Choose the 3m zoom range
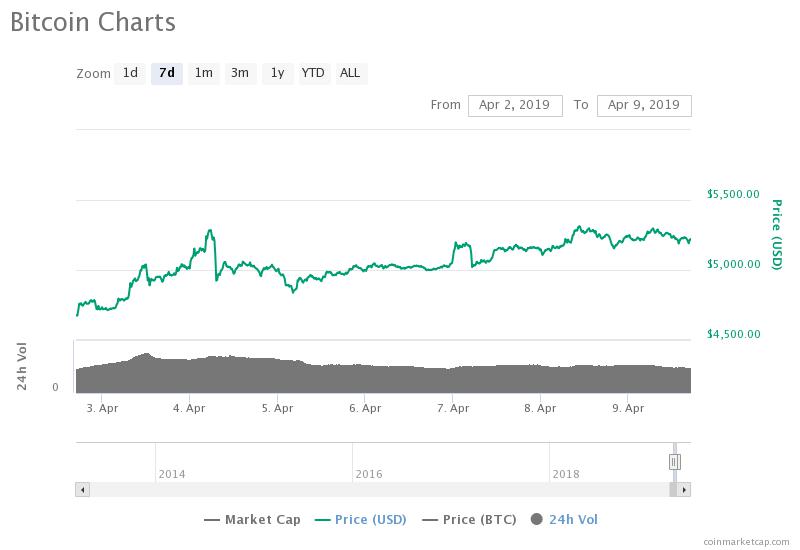This screenshot has height=550, width=800. point(240,73)
